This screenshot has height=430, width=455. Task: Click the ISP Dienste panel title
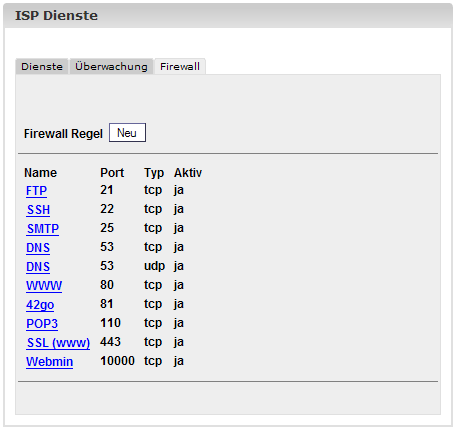pyautogui.click(x=56, y=16)
